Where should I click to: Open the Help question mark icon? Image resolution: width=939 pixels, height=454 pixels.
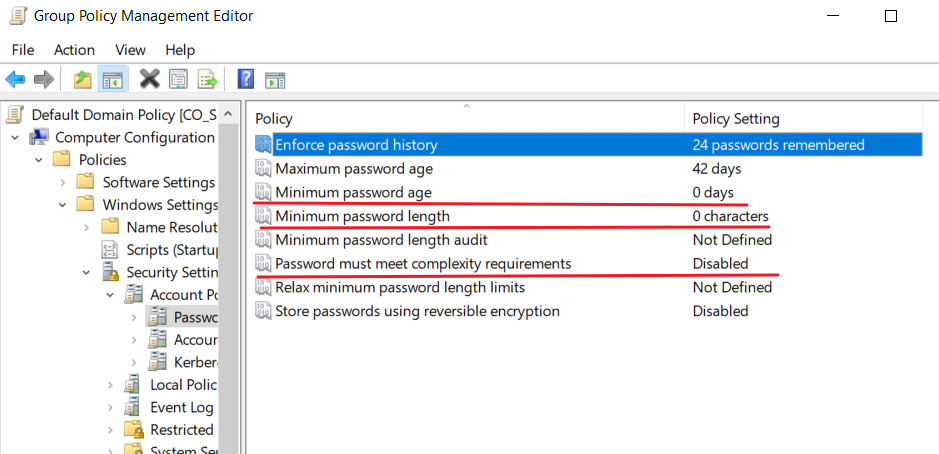tap(246, 79)
